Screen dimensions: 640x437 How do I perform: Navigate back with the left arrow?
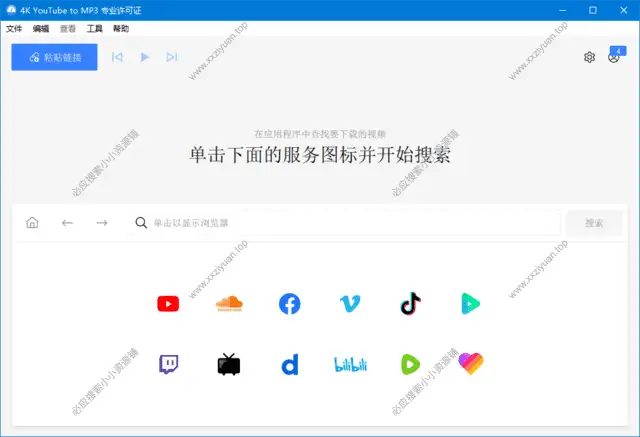click(x=67, y=223)
